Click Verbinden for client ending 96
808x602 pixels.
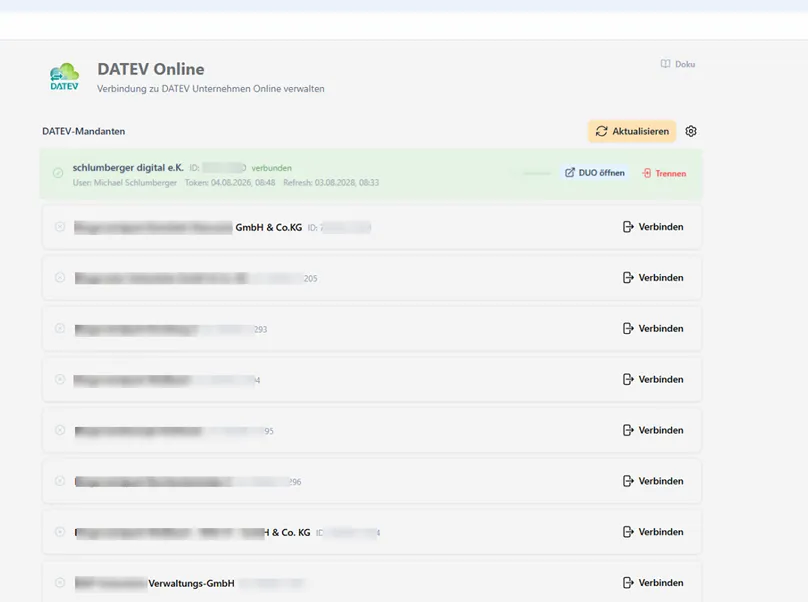click(653, 481)
